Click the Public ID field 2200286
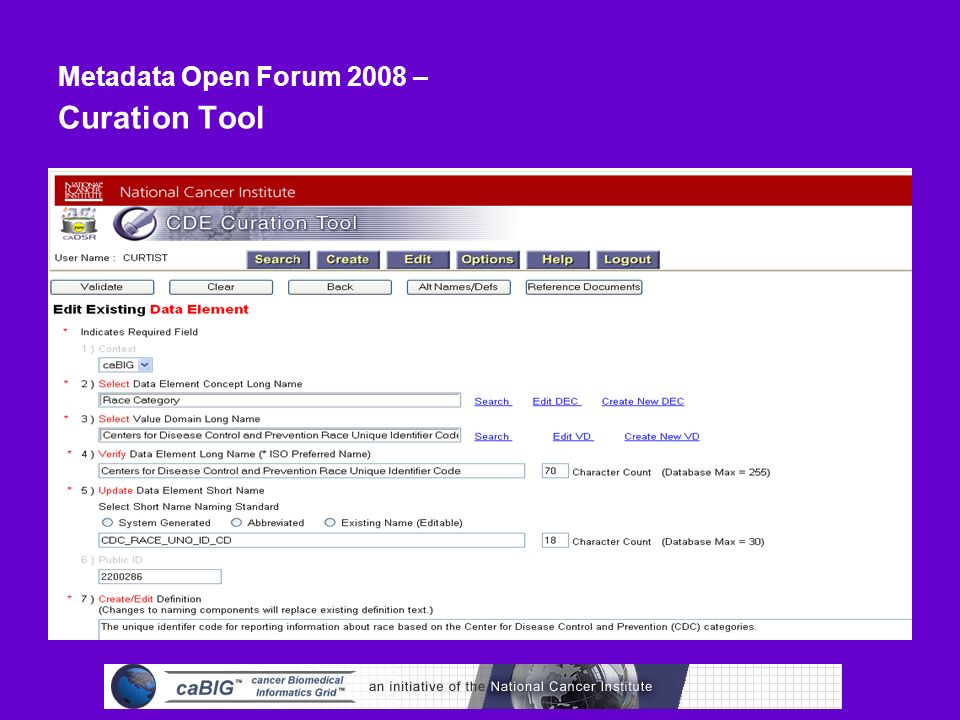 click(x=160, y=577)
